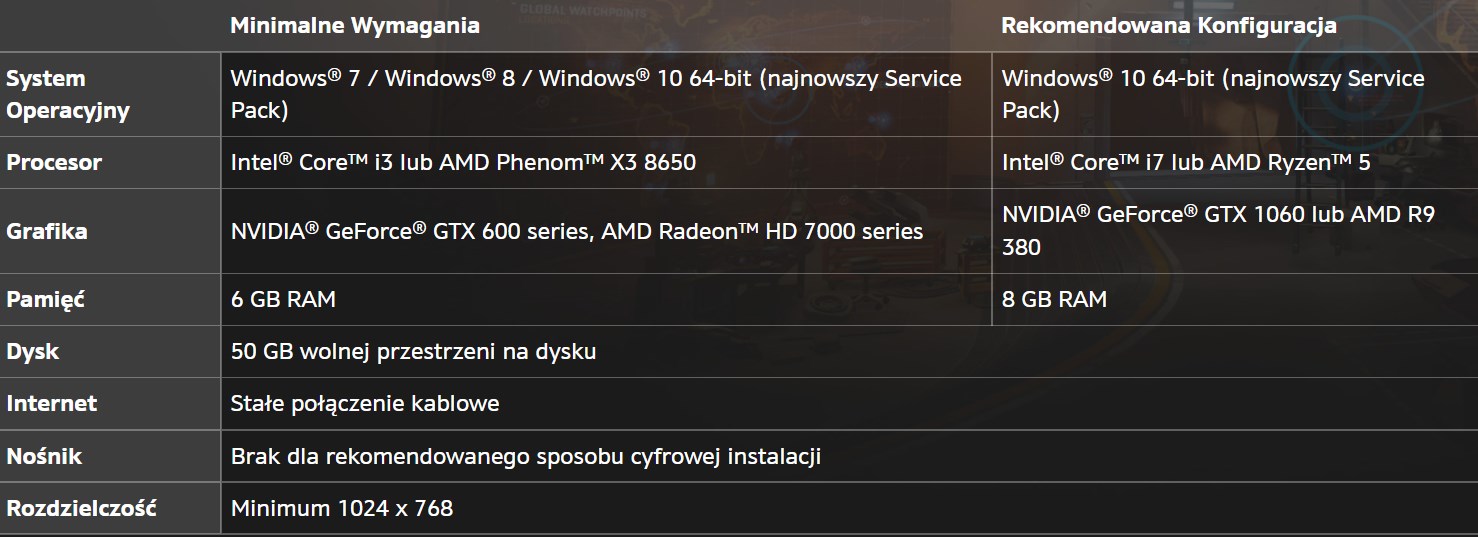Select the System Operacyjny row label

coord(68,94)
